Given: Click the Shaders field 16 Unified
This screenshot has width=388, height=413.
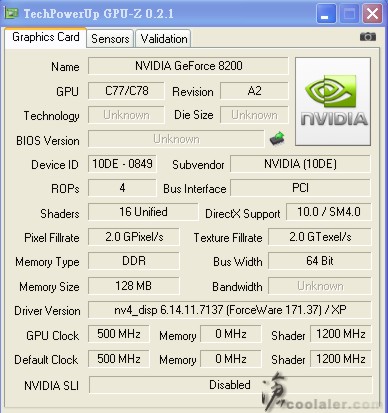Looking at the screenshot, I should [143, 212].
